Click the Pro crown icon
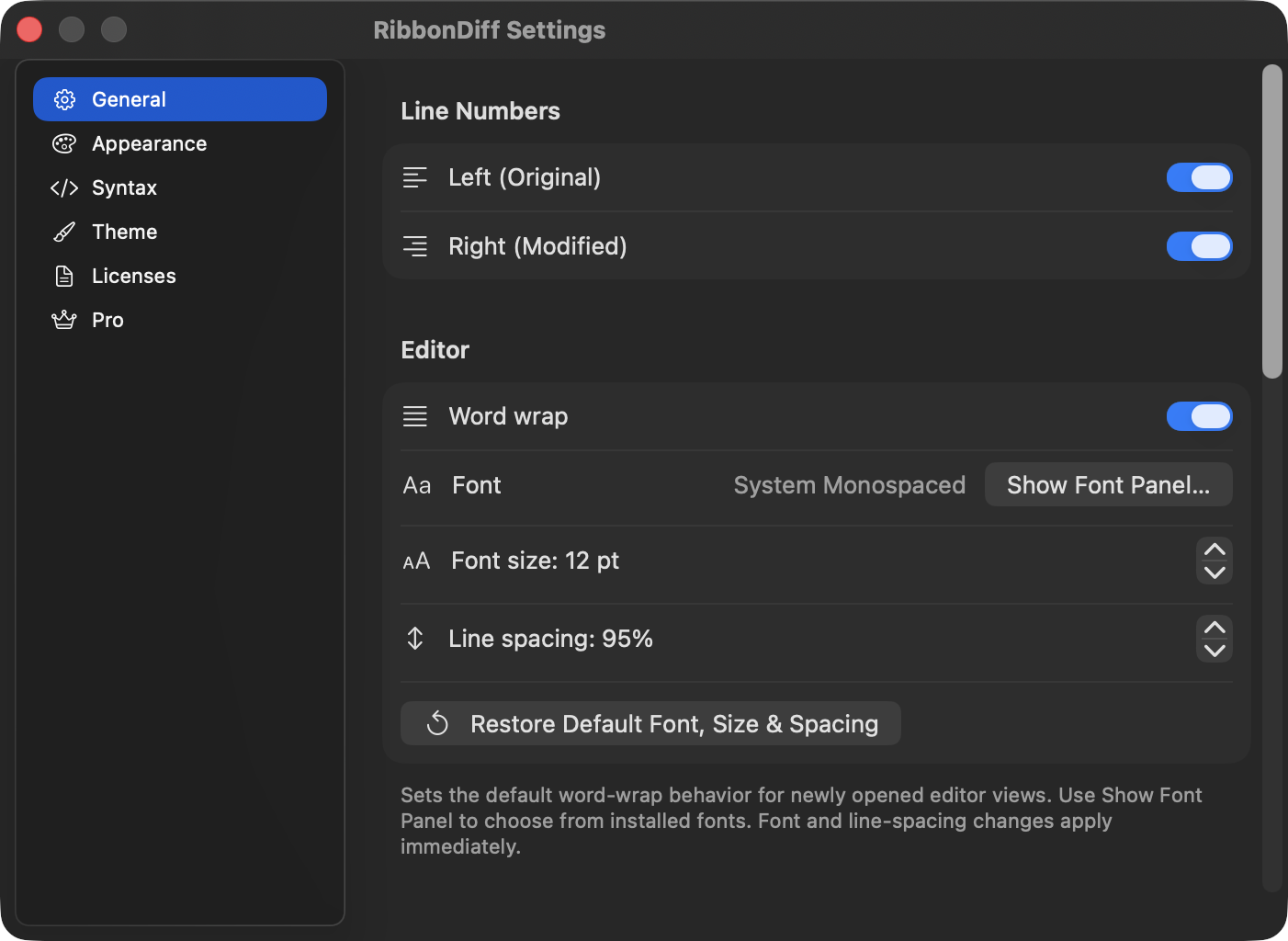The image size is (1288, 941). coord(64,320)
